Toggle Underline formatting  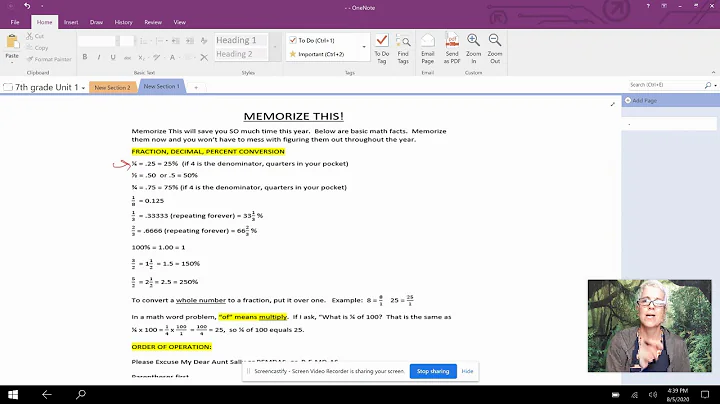point(113,57)
